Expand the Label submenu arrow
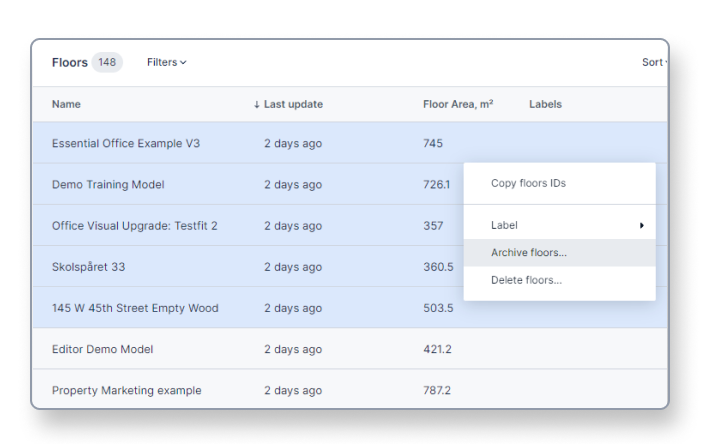 [641, 226]
